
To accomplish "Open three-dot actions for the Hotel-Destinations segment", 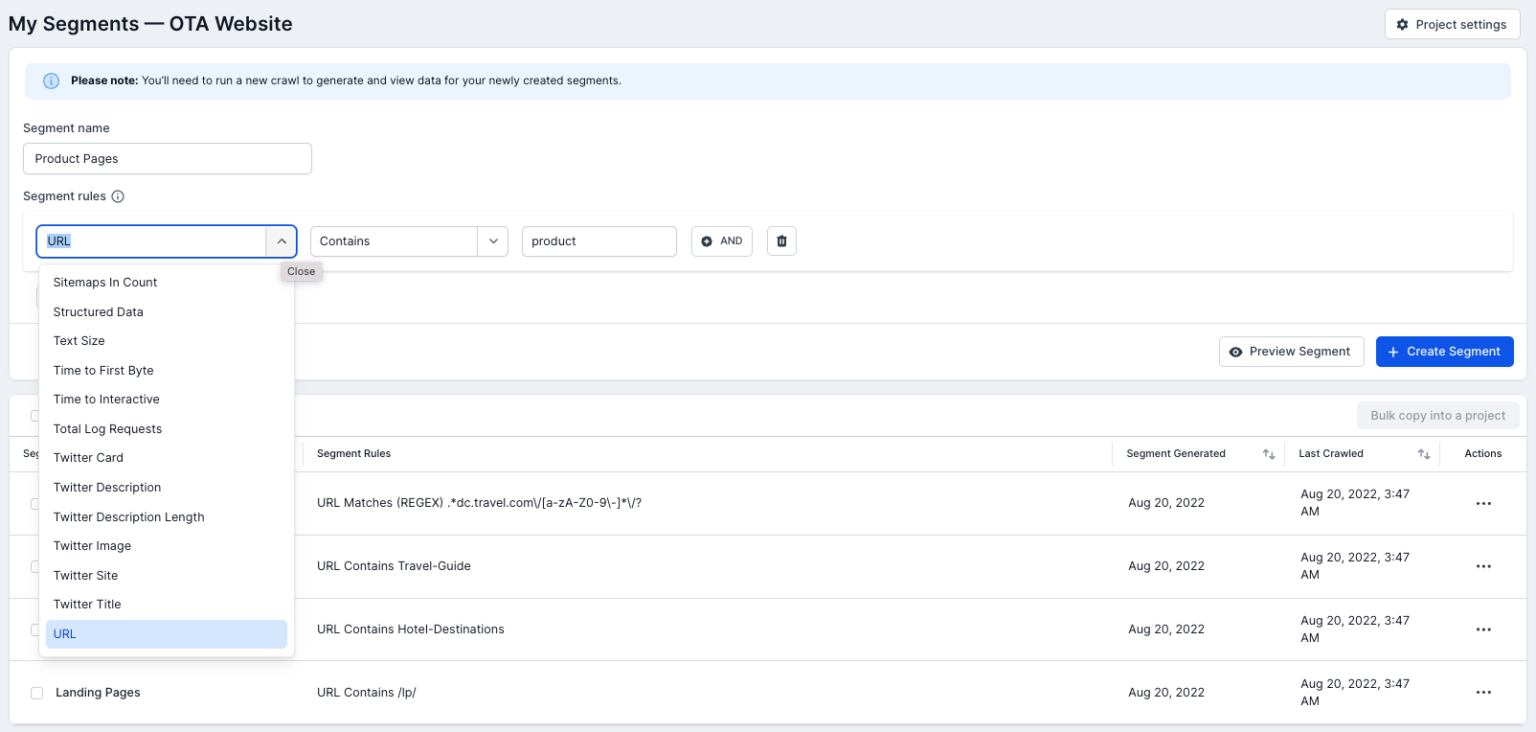I will pyautogui.click(x=1483, y=630).
